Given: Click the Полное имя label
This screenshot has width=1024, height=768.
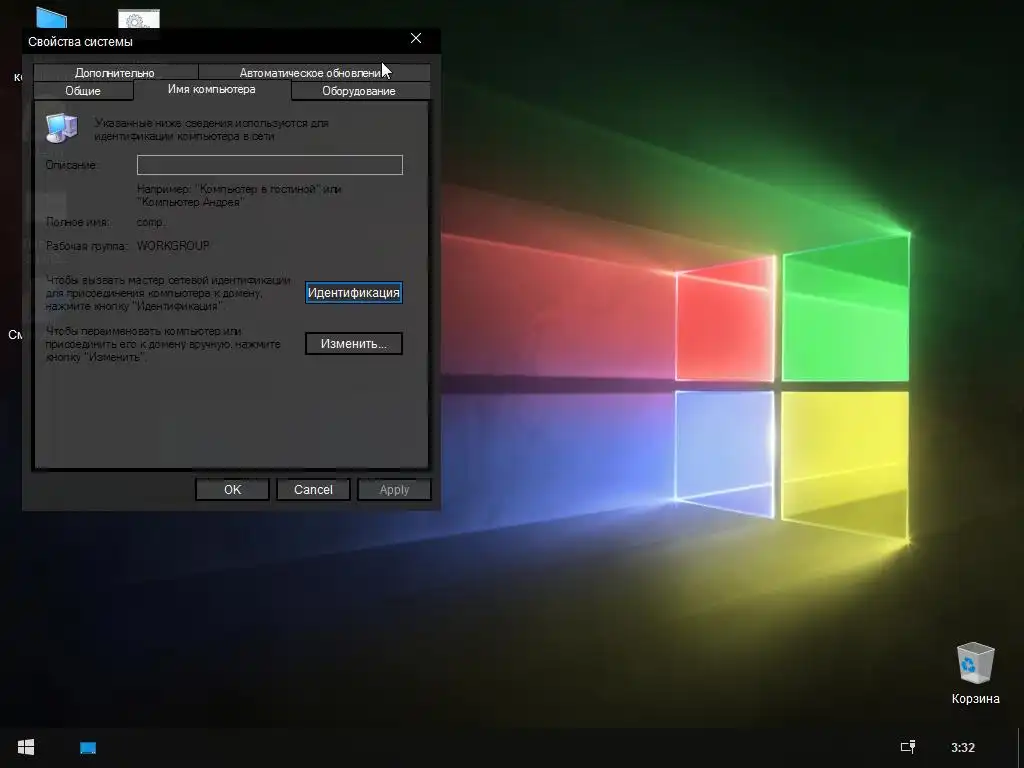Looking at the screenshot, I should (x=78, y=222).
